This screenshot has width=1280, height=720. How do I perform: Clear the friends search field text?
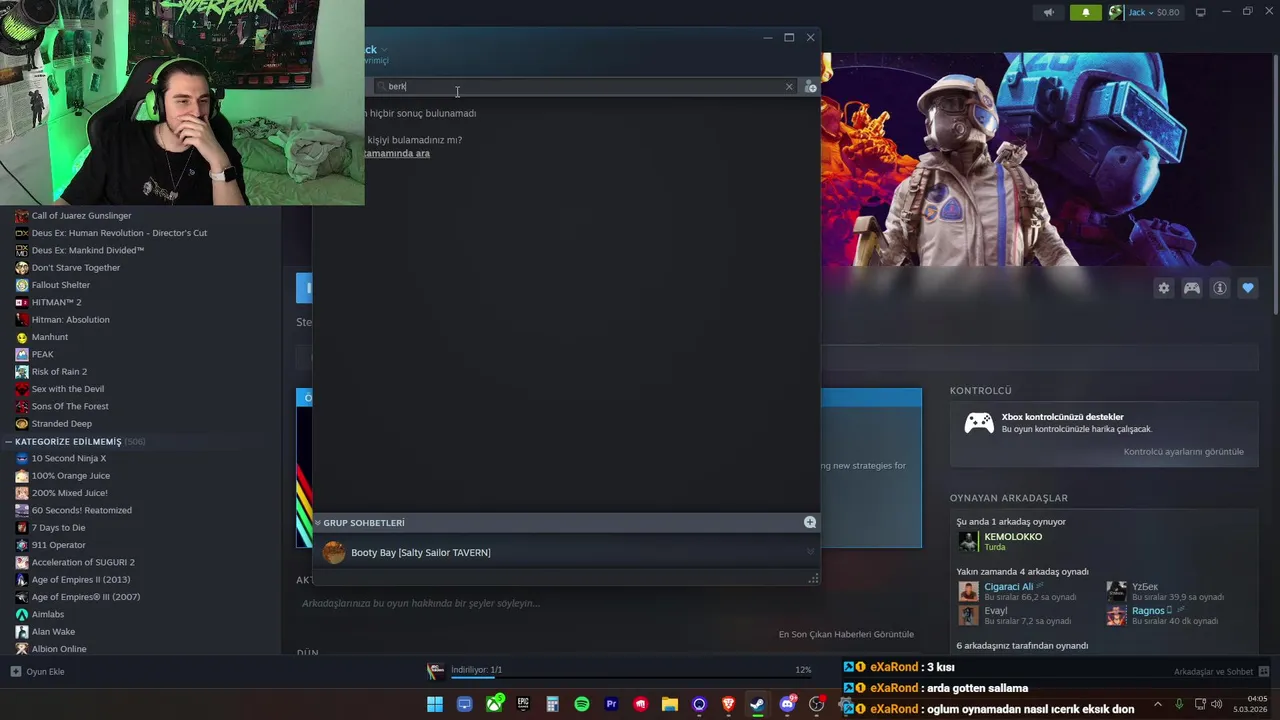(789, 87)
